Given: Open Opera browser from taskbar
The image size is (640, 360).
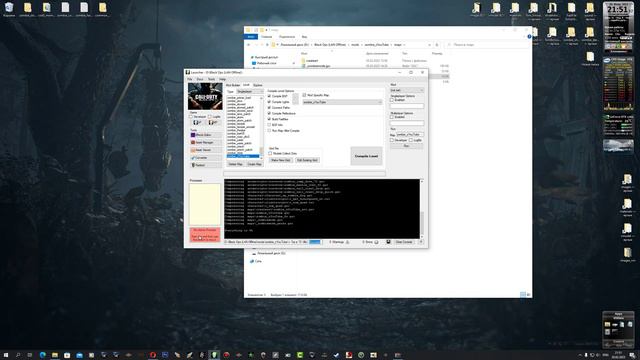Looking at the screenshot, I should click(153, 355).
